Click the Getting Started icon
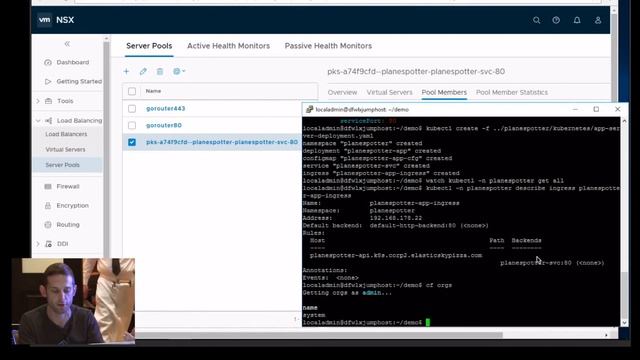Viewport: 640px width, 360px height. (48, 82)
